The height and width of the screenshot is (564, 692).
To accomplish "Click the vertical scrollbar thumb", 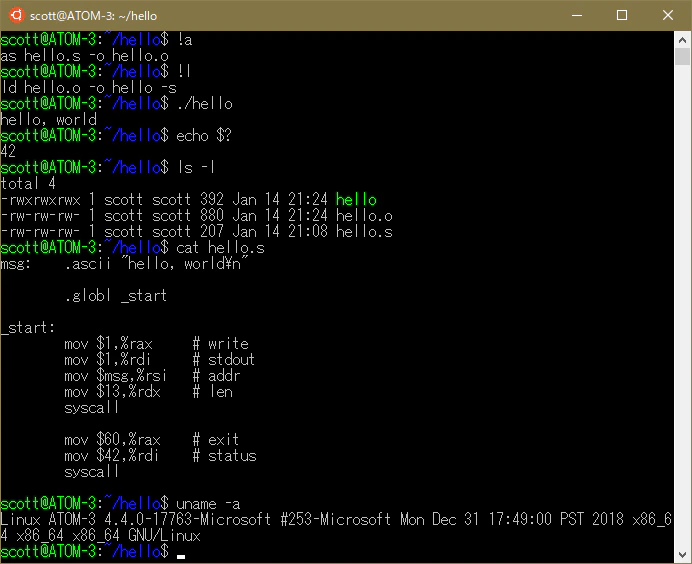I will pyautogui.click(x=682, y=57).
